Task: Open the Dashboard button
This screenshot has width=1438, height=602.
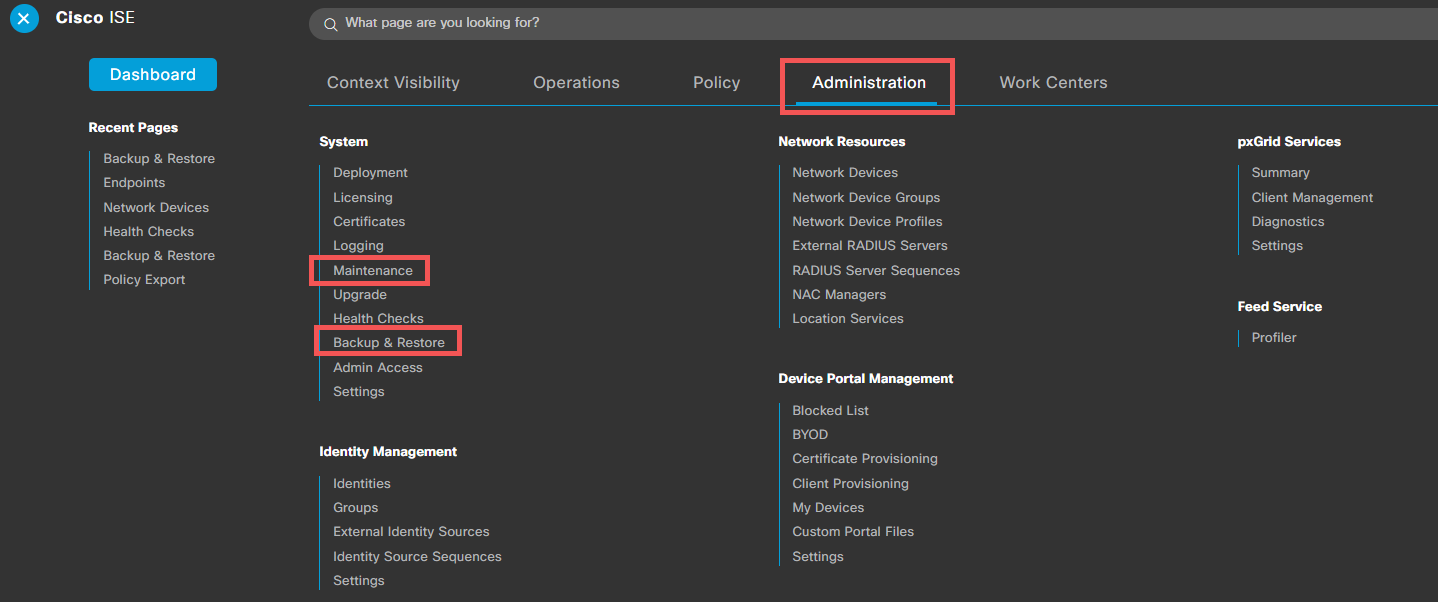Action: 152,75
